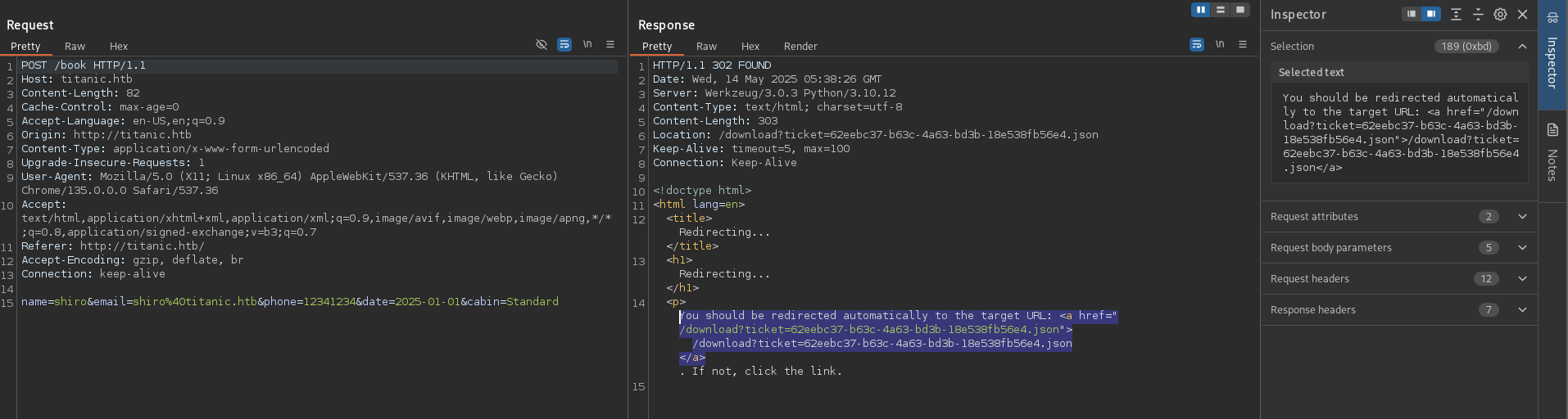Image resolution: width=1568 pixels, height=419 pixels.
Task: Collapse the Selection section chevron
Action: pyautogui.click(x=1522, y=47)
